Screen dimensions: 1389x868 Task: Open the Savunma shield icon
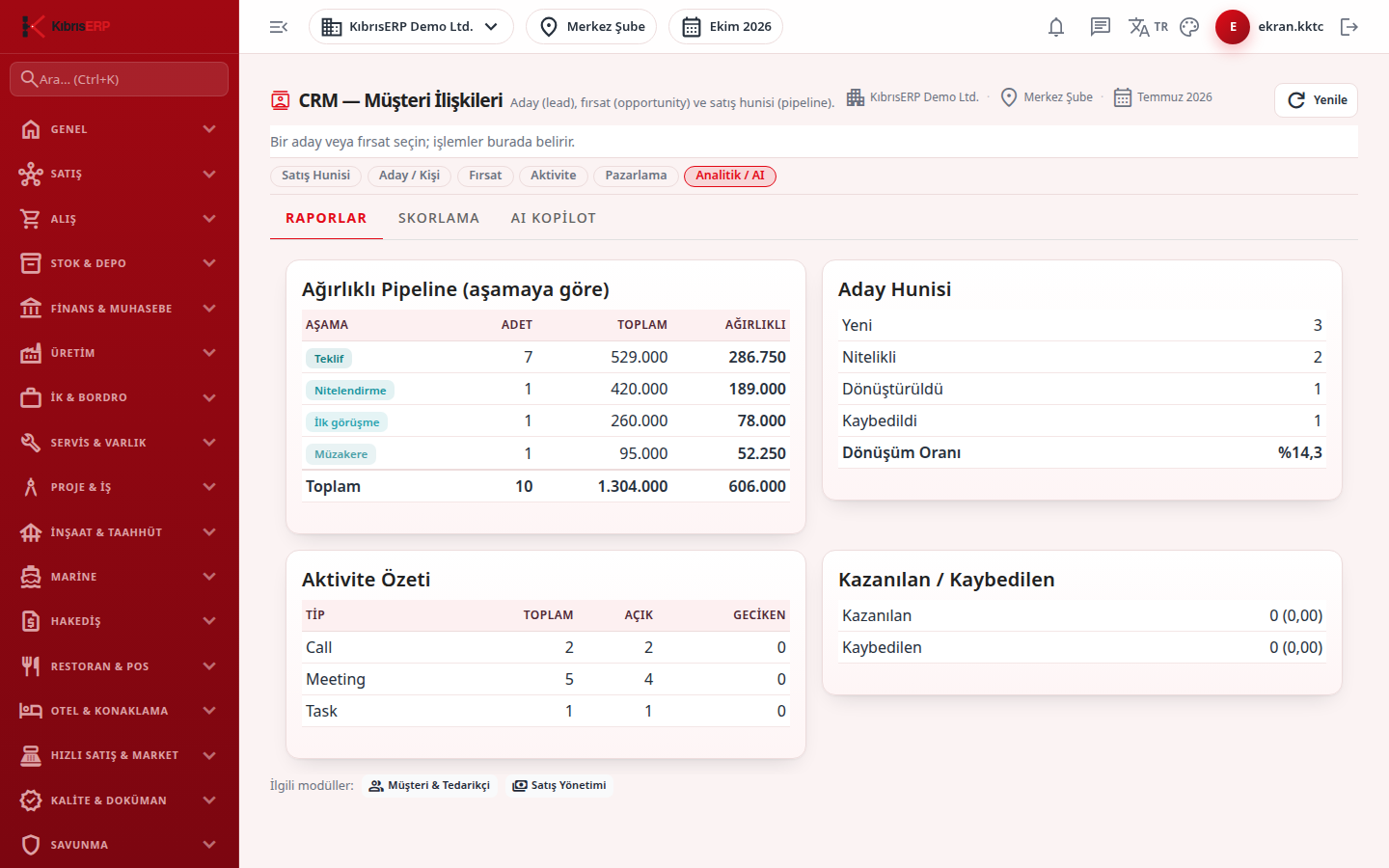(31, 845)
